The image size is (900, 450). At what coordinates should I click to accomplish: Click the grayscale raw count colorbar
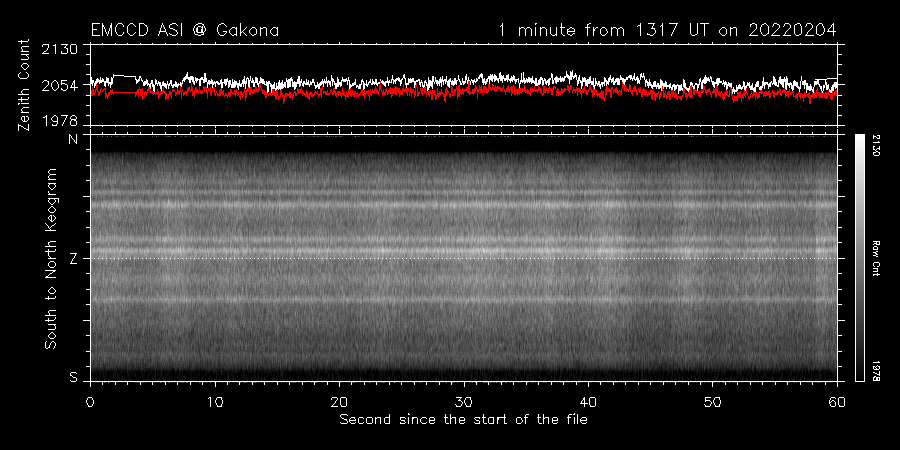(859, 258)
